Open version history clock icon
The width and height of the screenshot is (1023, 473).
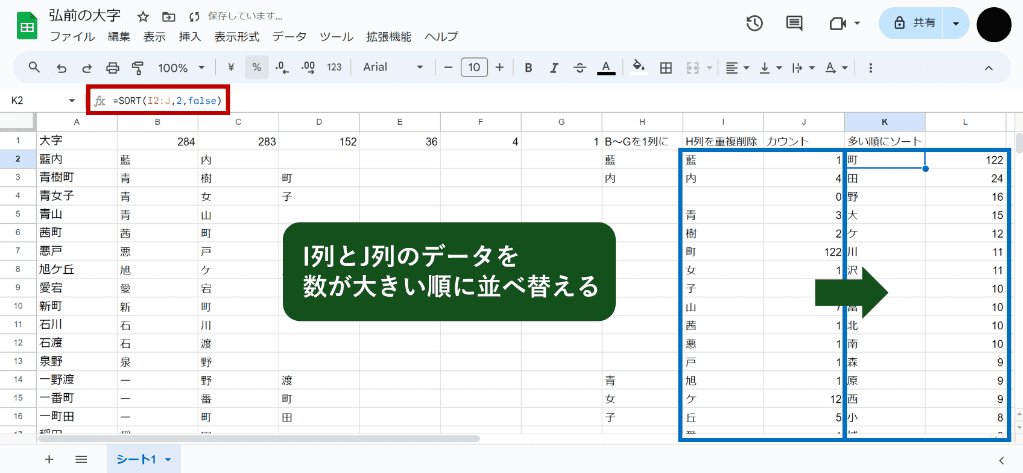click(x=754, y=23)
